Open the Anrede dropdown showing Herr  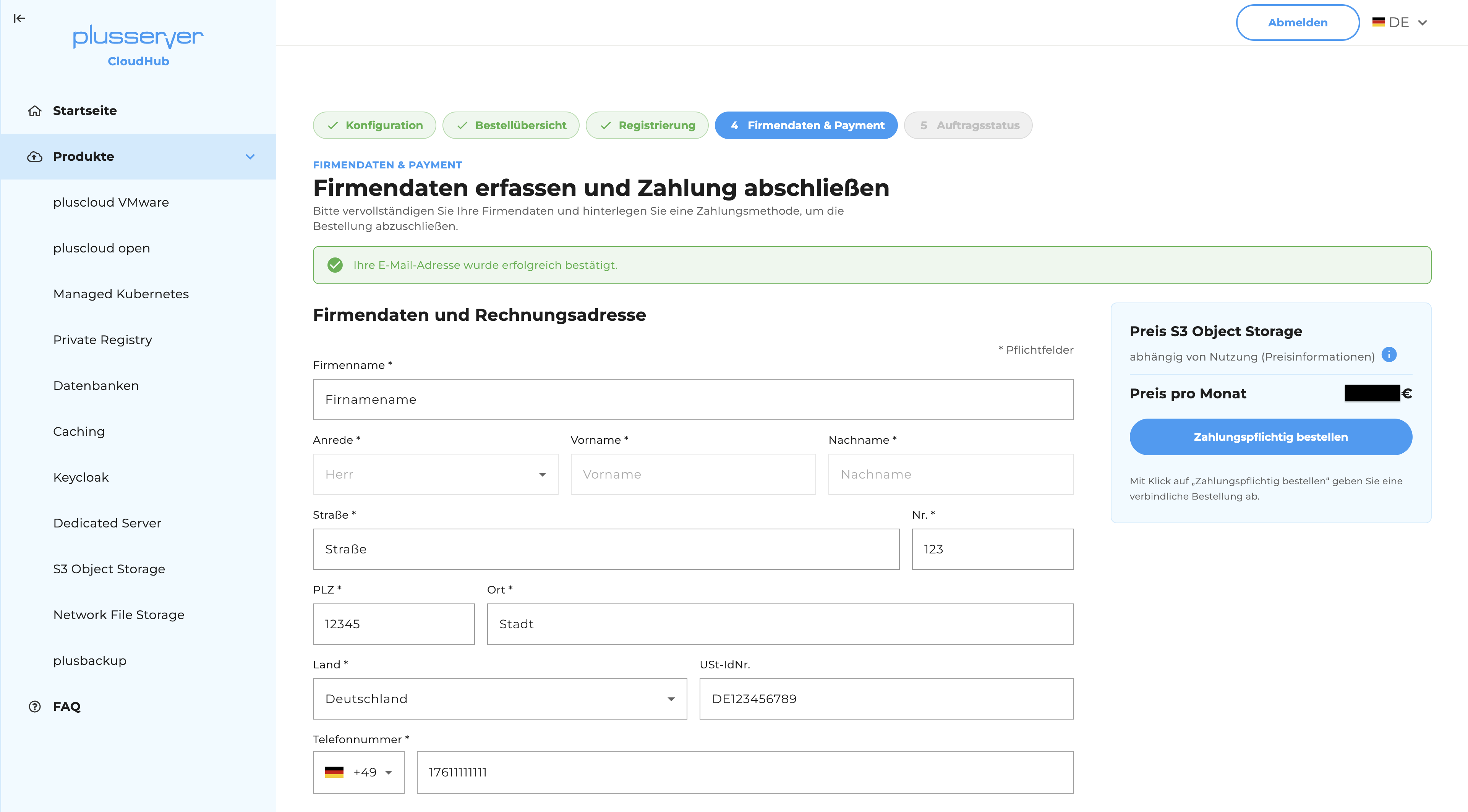pos(435,474)
